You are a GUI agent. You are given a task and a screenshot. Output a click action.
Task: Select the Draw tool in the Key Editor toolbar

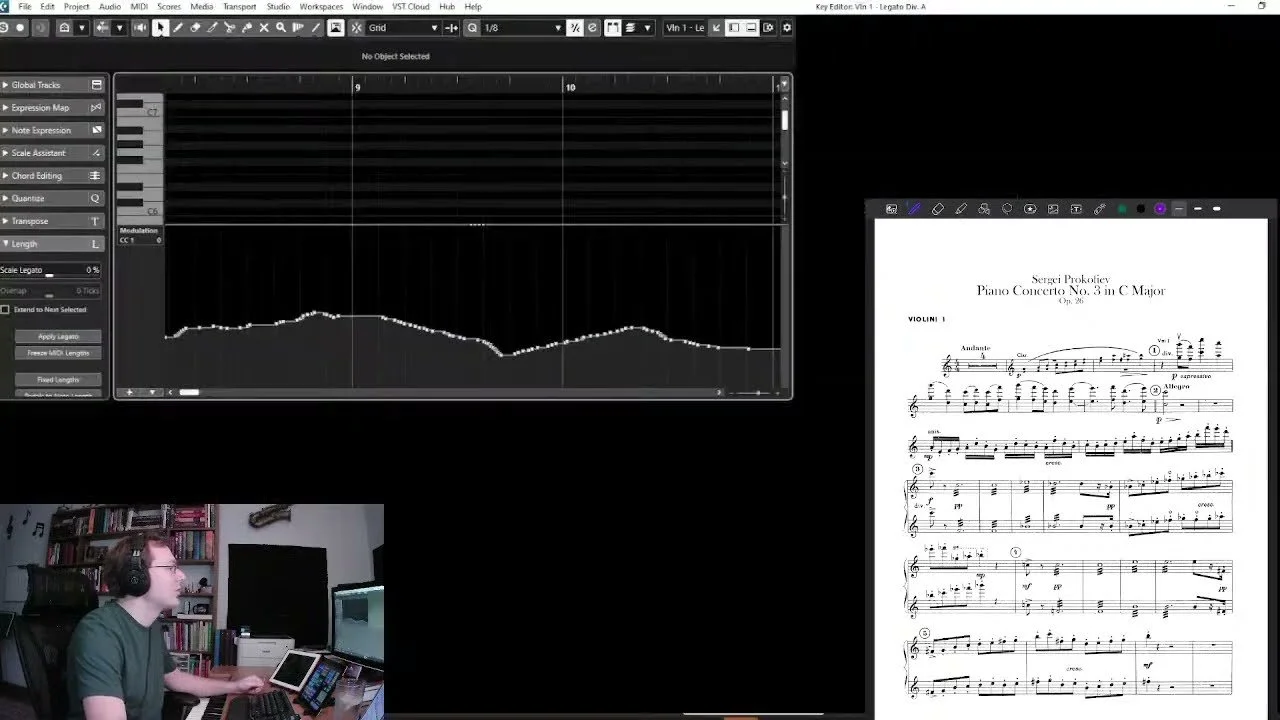177,28
